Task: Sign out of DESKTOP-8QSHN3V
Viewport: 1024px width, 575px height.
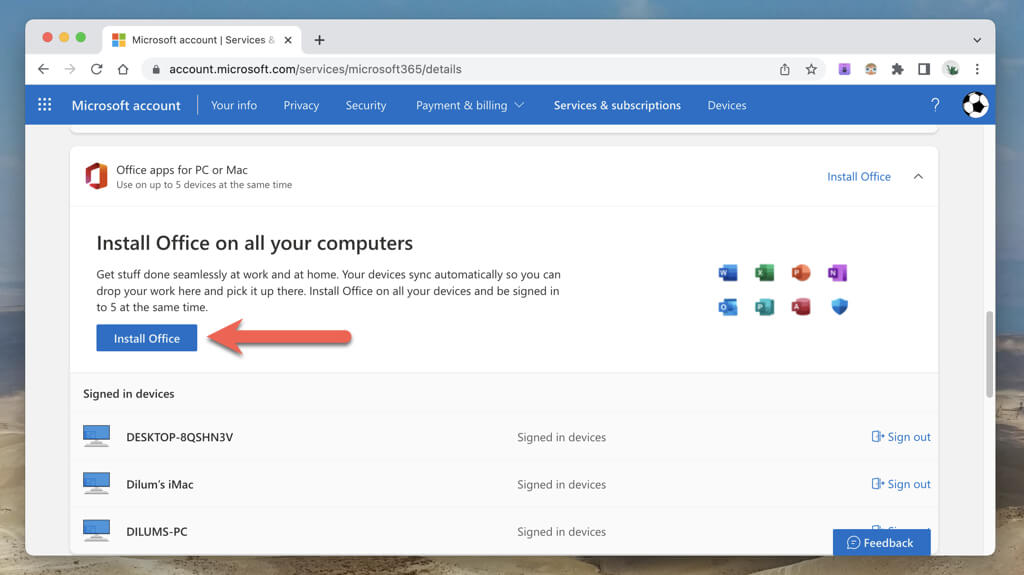Action: 901,436
